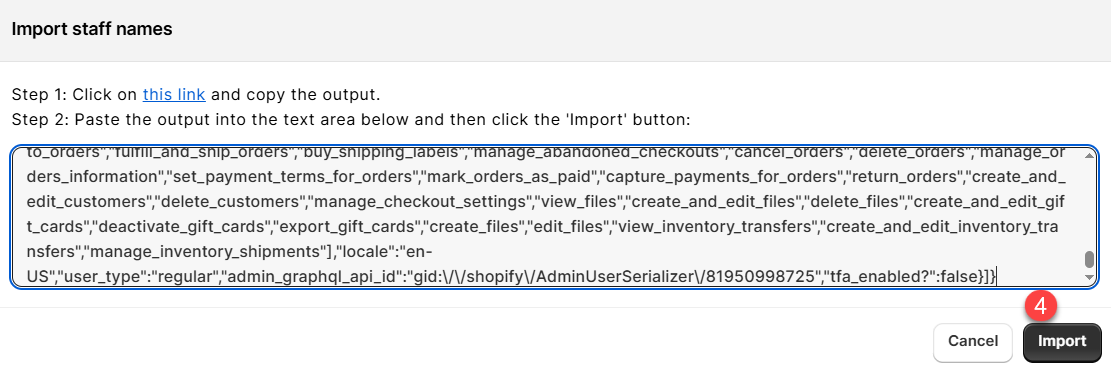Click the scrollbar up arrow in text area

[x=1089, y=154]
